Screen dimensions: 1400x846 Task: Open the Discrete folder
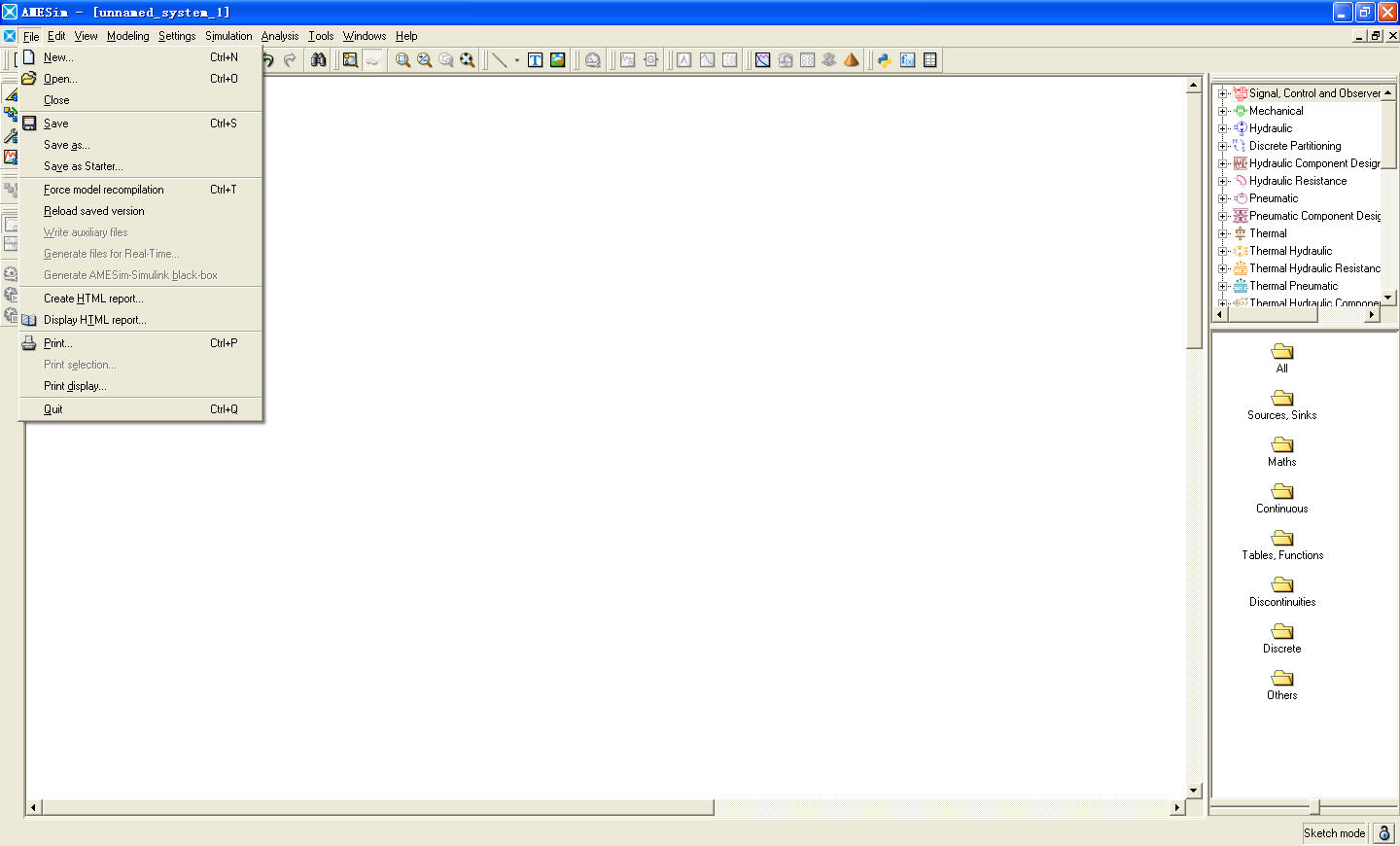tap(1282, 638)
